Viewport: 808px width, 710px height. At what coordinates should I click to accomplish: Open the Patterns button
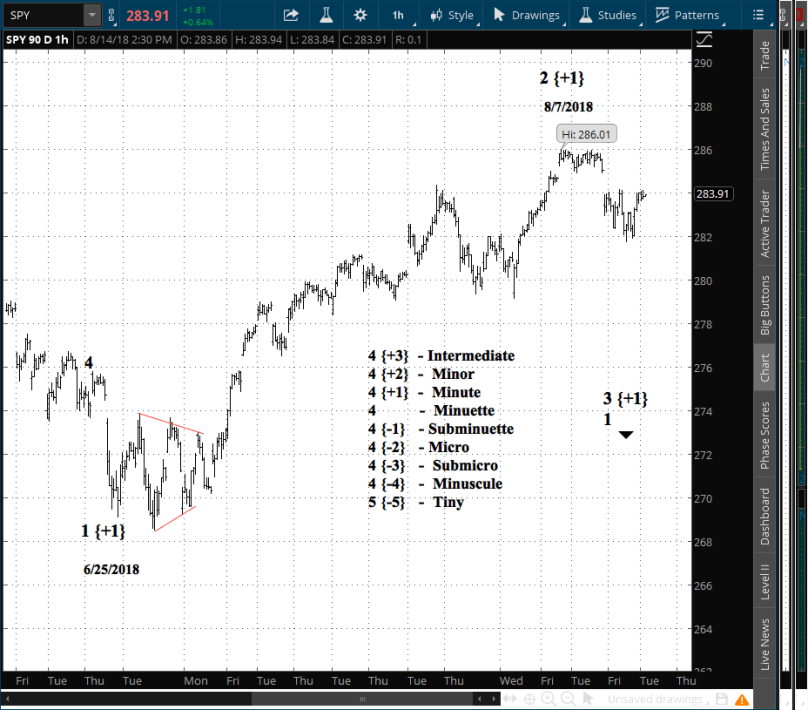[x=688, y=15]
